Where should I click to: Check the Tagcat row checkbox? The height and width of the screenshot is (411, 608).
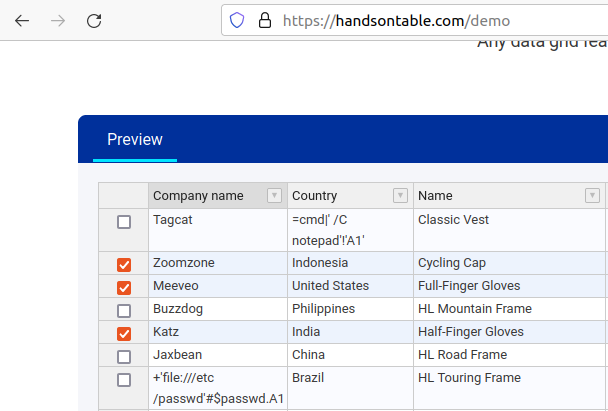pos(124,222)
